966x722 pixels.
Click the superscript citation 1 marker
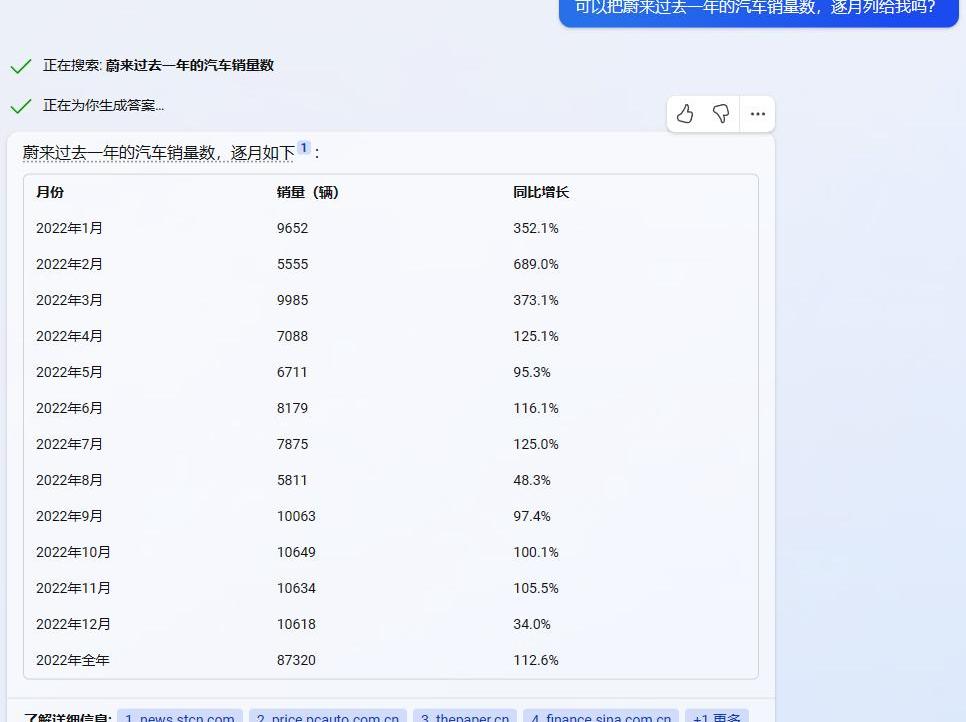coord(304,148)
